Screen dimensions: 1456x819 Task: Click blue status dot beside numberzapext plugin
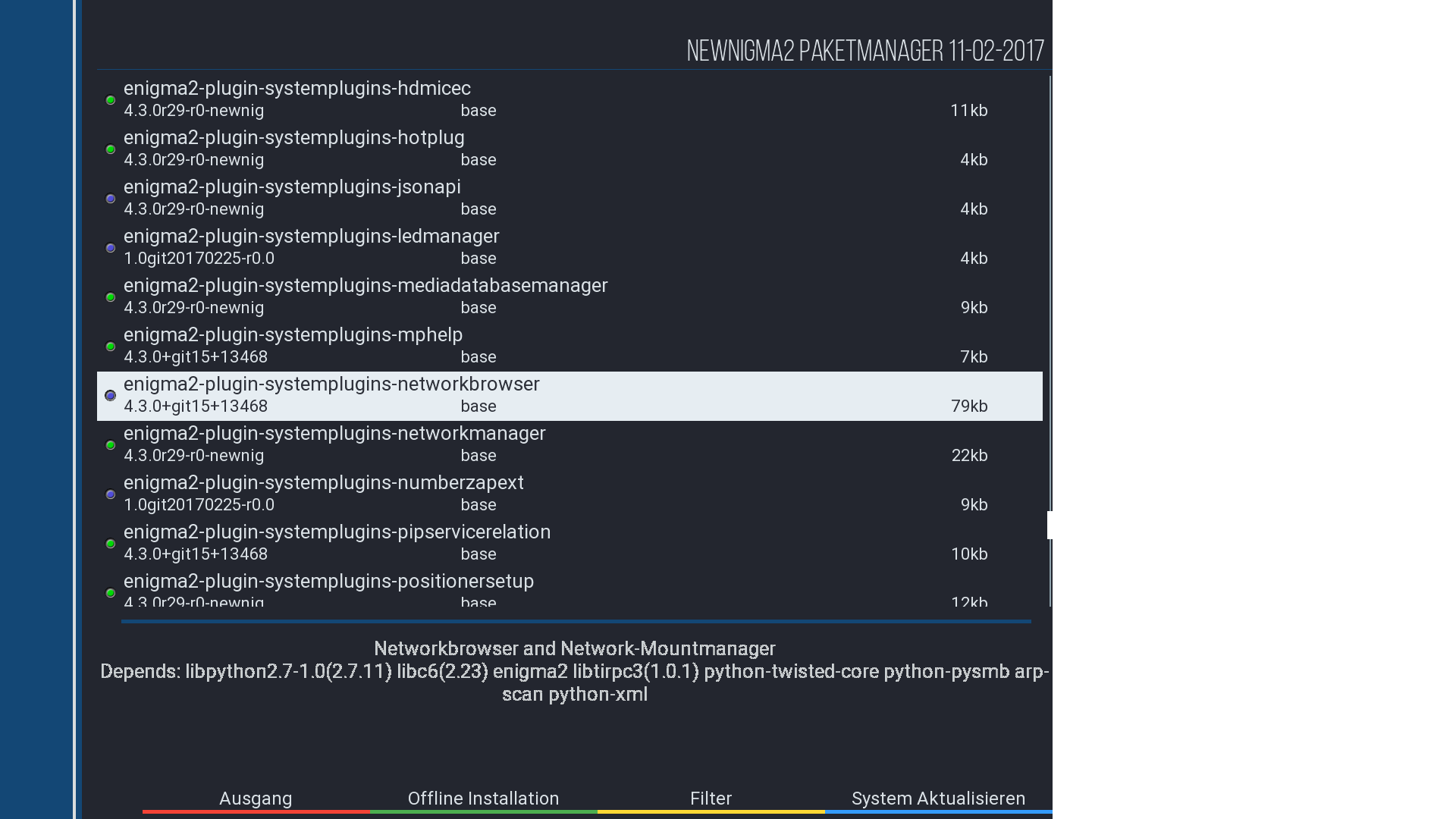click(x=110, y=494)
